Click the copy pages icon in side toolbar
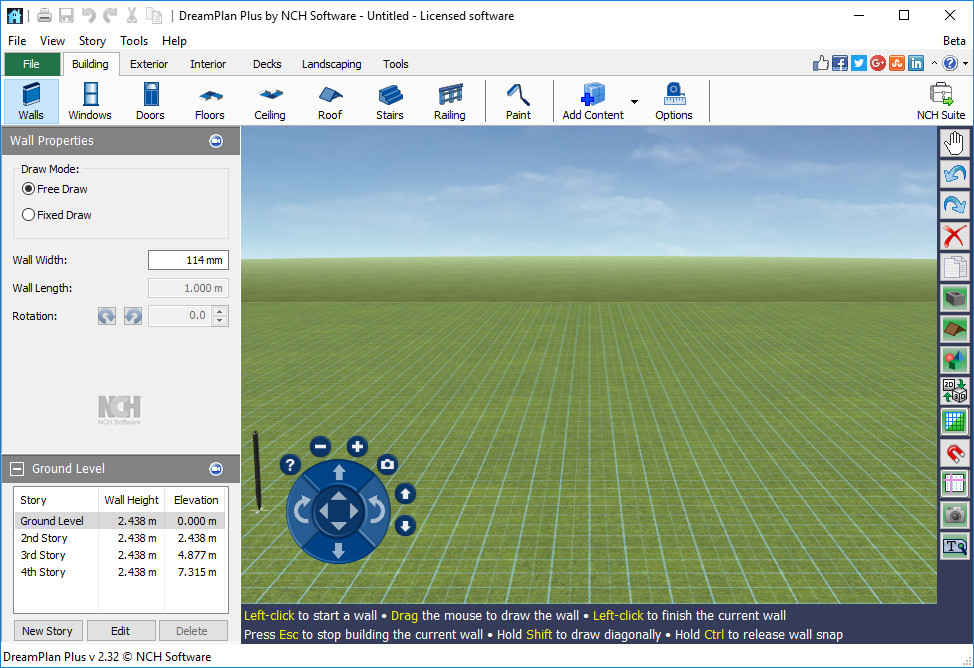This screenshot has height=668, width=974. click(x=955, y=267)
